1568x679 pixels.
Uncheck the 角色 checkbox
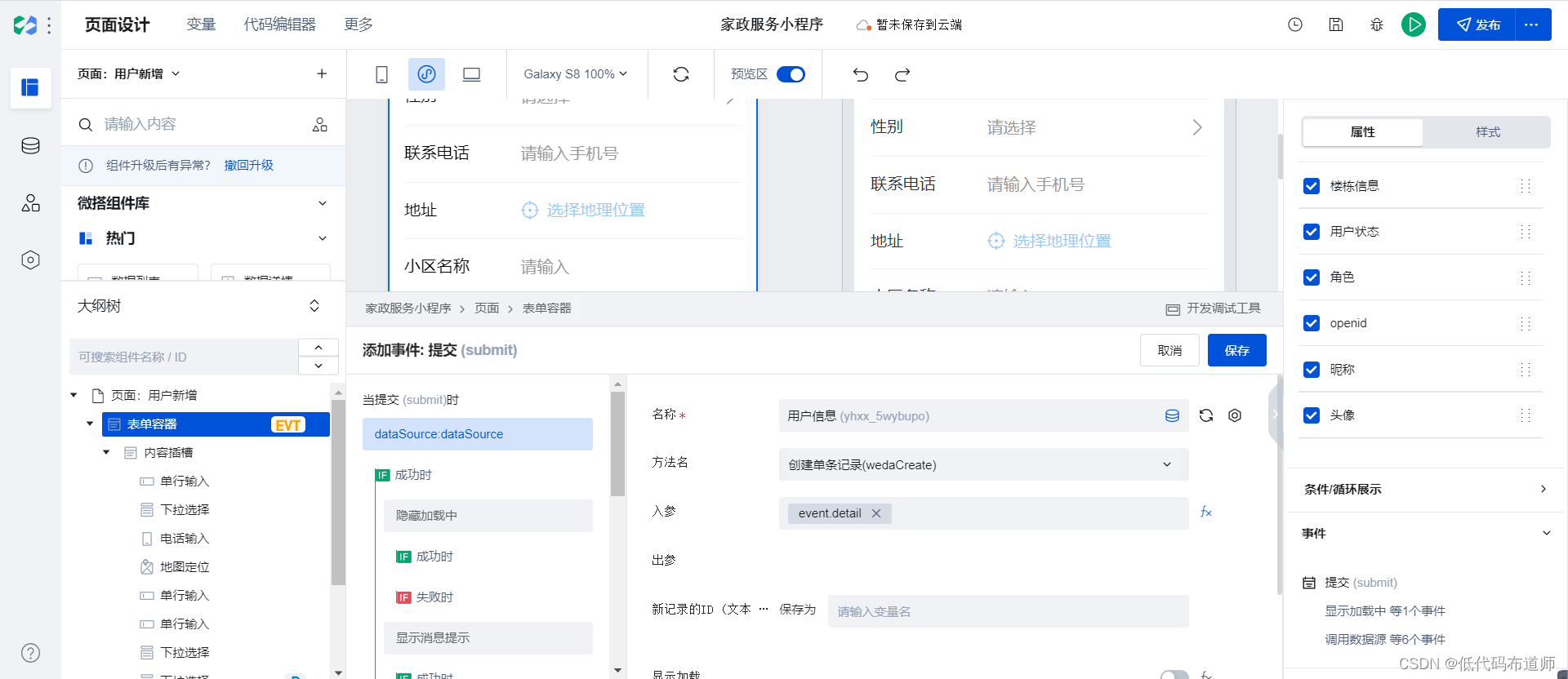1312,277
